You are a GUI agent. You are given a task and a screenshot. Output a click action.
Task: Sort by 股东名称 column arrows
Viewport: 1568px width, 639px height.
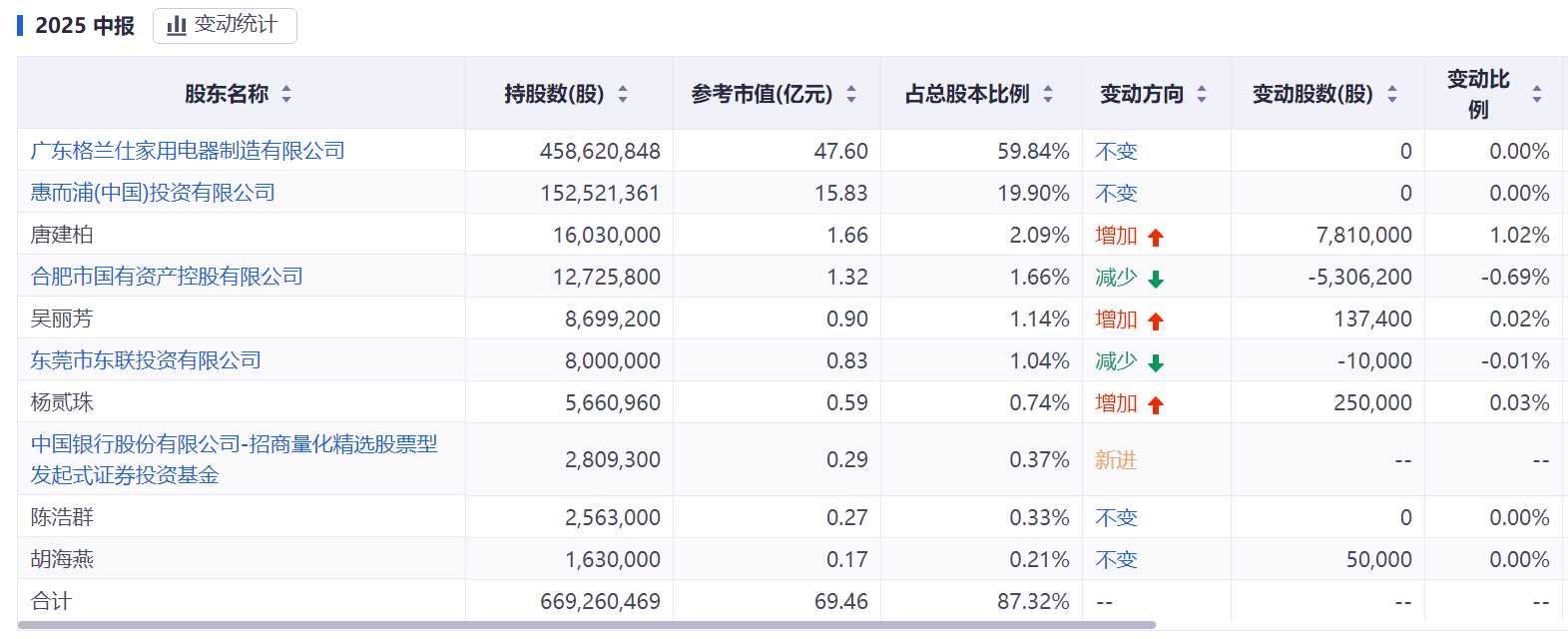click(286, 94)
